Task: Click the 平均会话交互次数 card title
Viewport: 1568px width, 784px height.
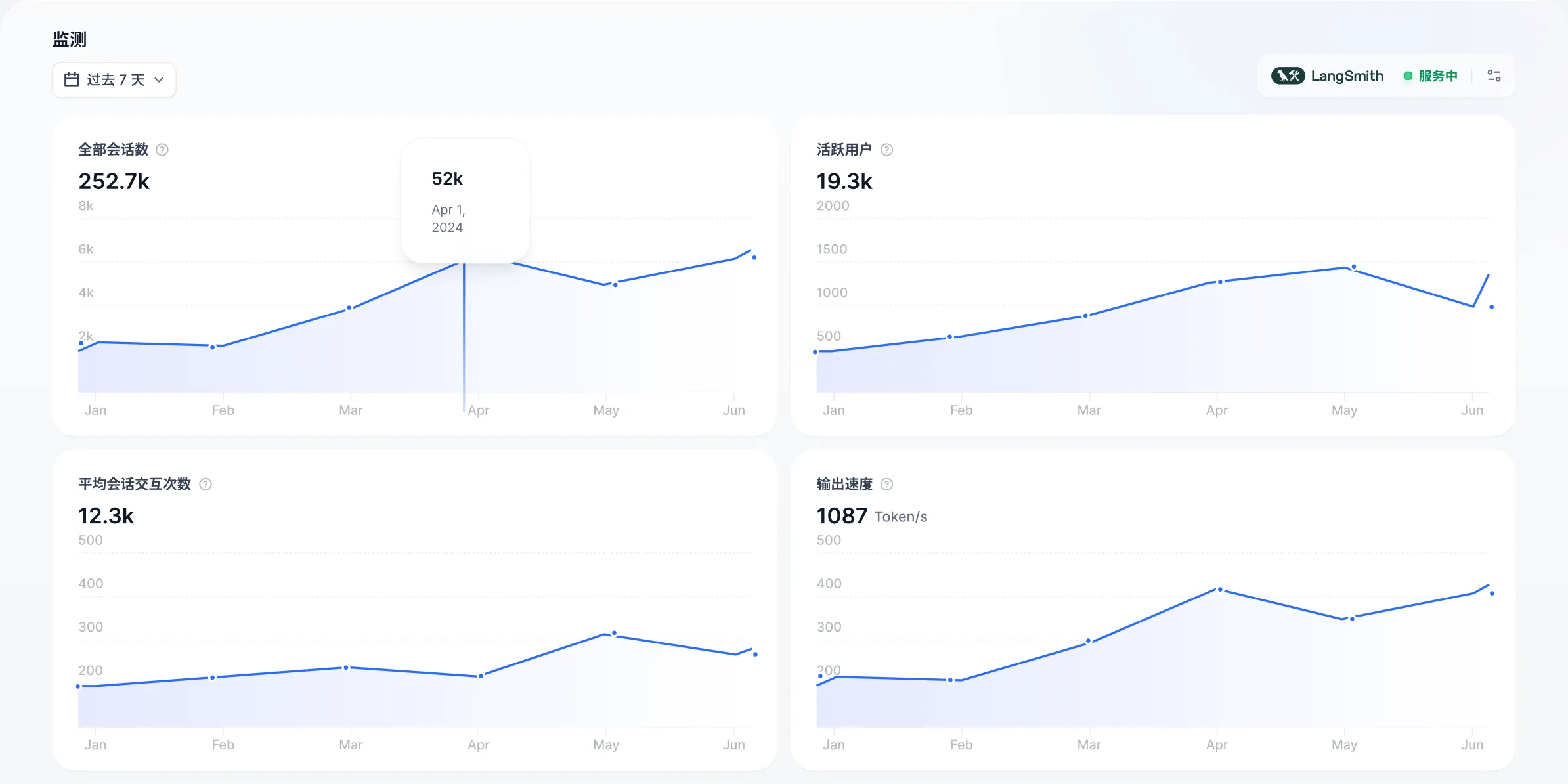Action: click(x=135, y=485)
